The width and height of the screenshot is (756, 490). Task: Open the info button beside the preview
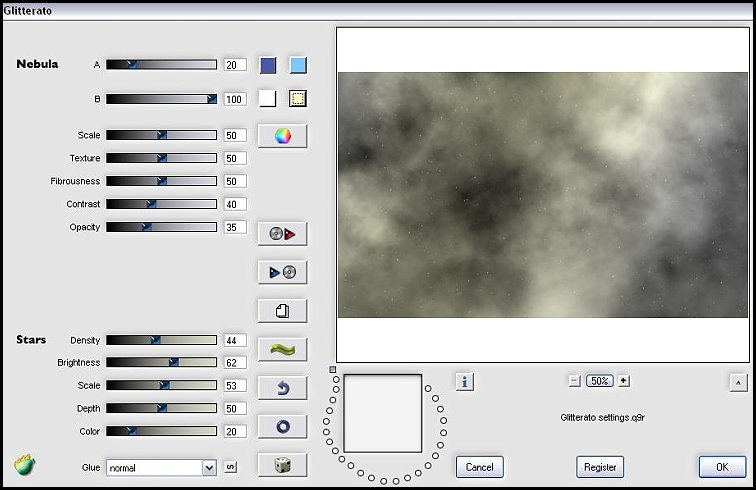click(464, 381)
